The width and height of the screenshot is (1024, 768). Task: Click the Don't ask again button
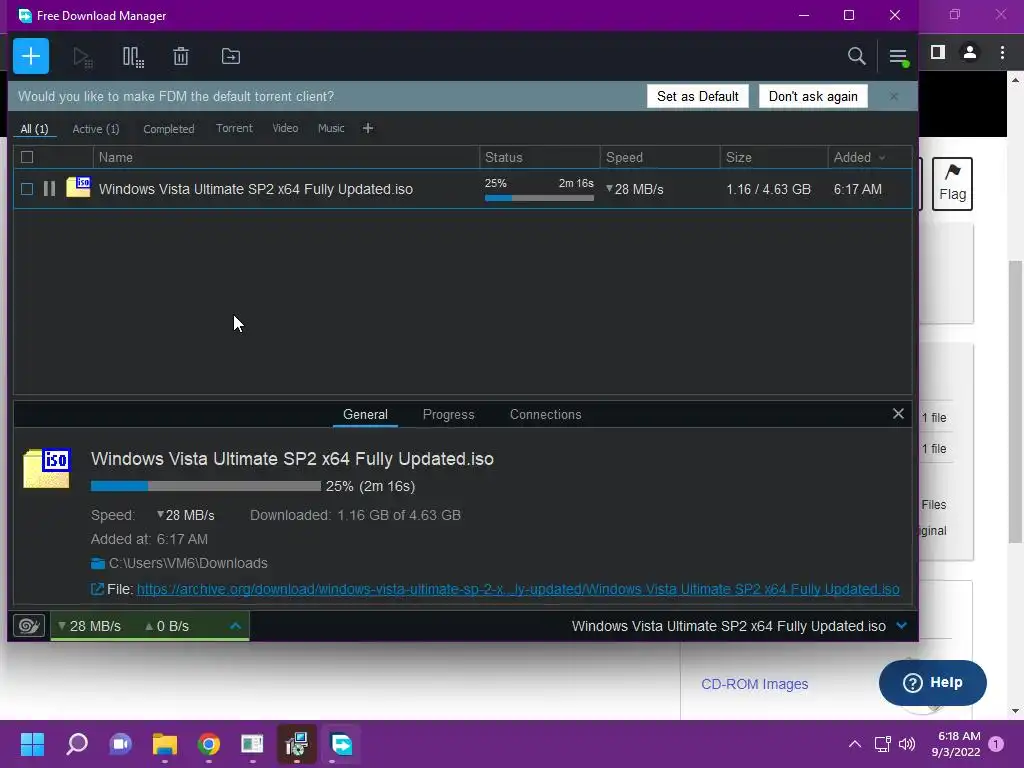(813, 96)
